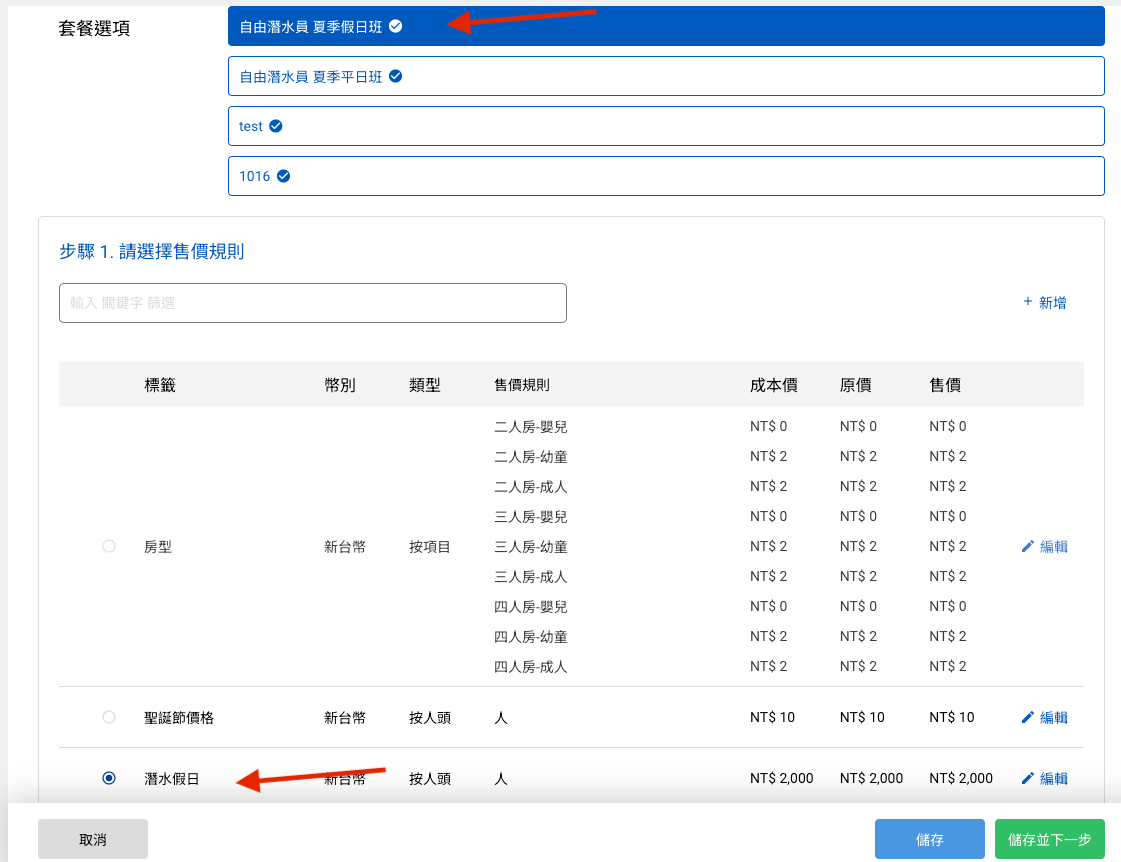The height and width of the screenshot is (862, 1121).
Task: Focus the keyword filter input field
Action: tap(312, 303)
